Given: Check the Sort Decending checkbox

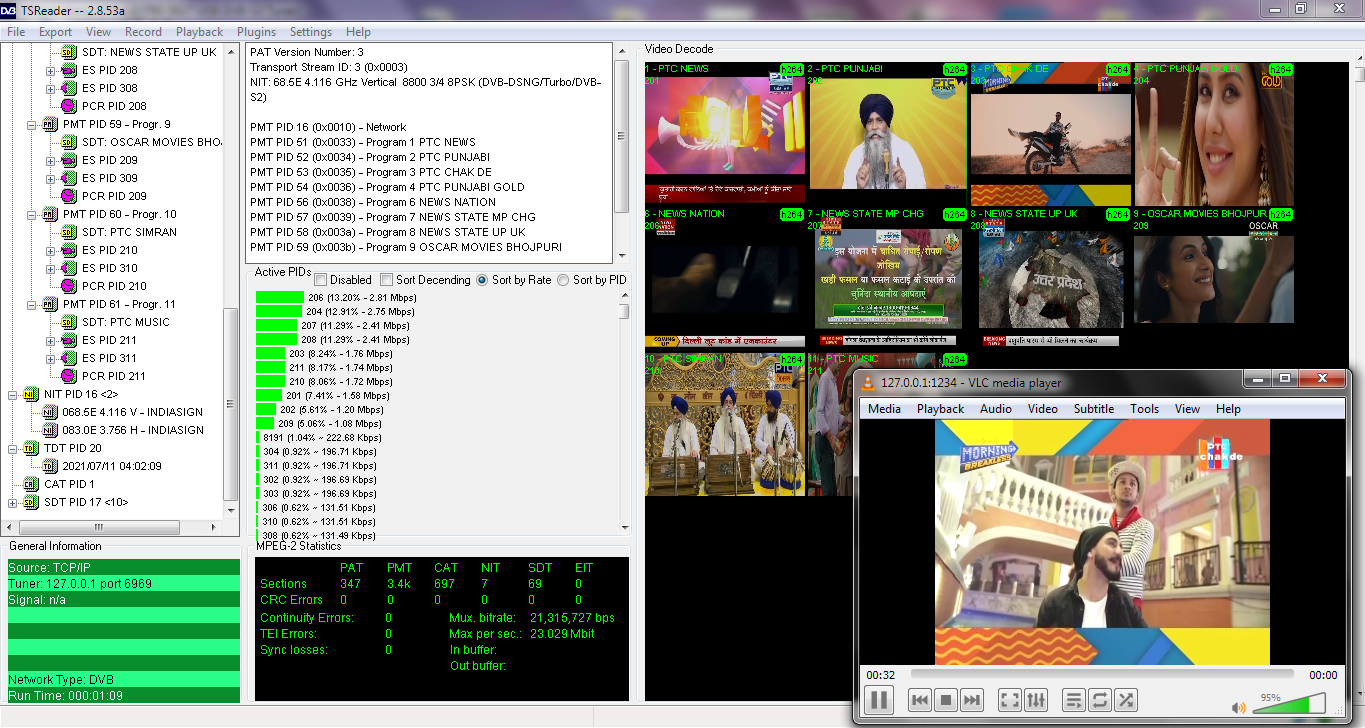Looking at the screenshot, I should click(387, 280).
